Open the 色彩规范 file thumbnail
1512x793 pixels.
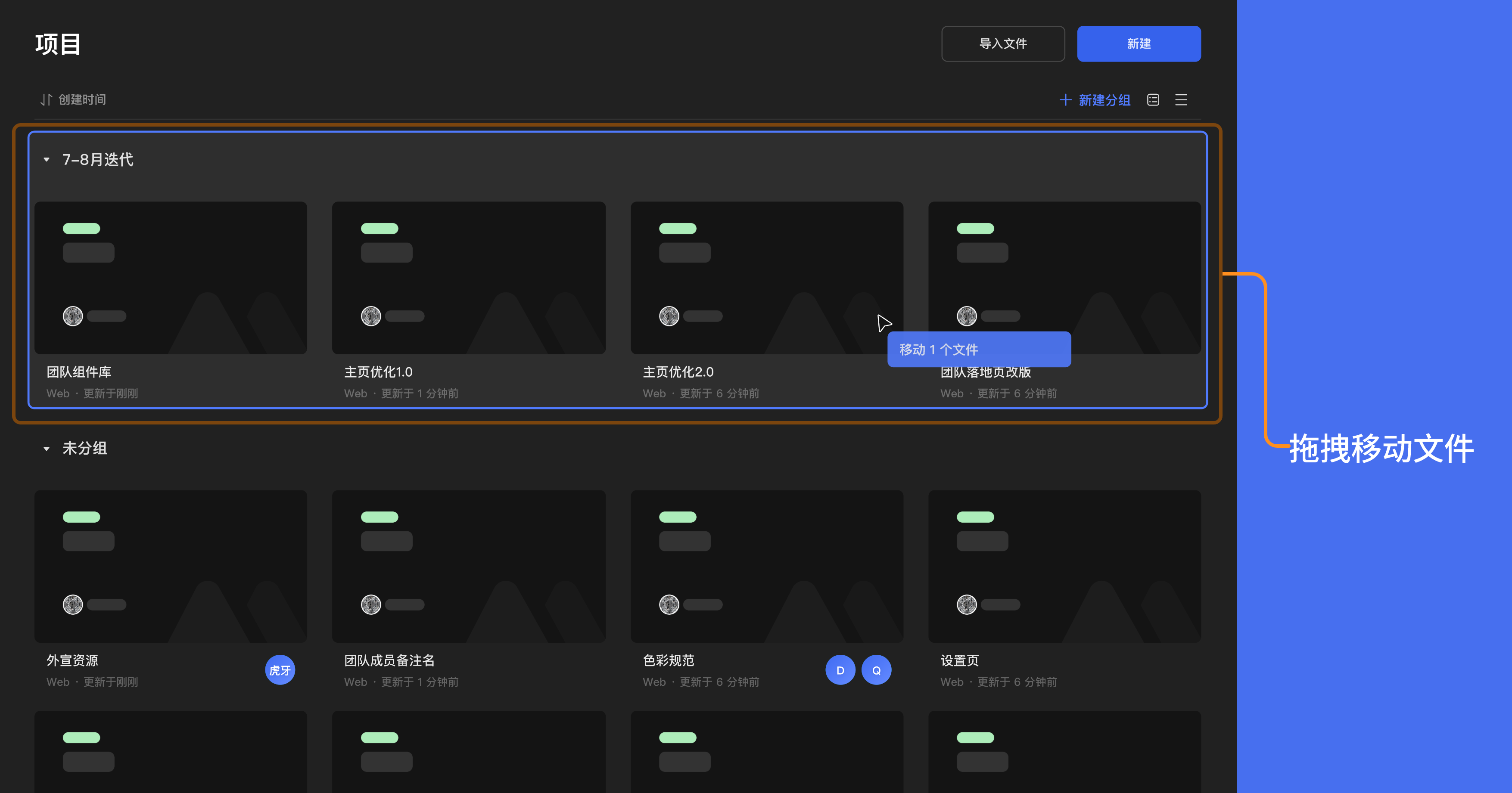767,567
